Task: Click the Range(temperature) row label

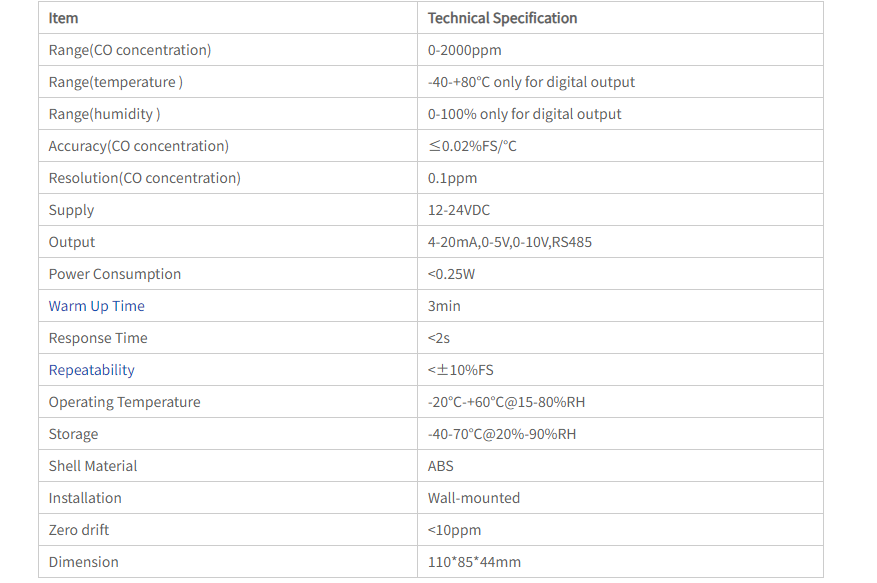Action: [x=115, y=82]
